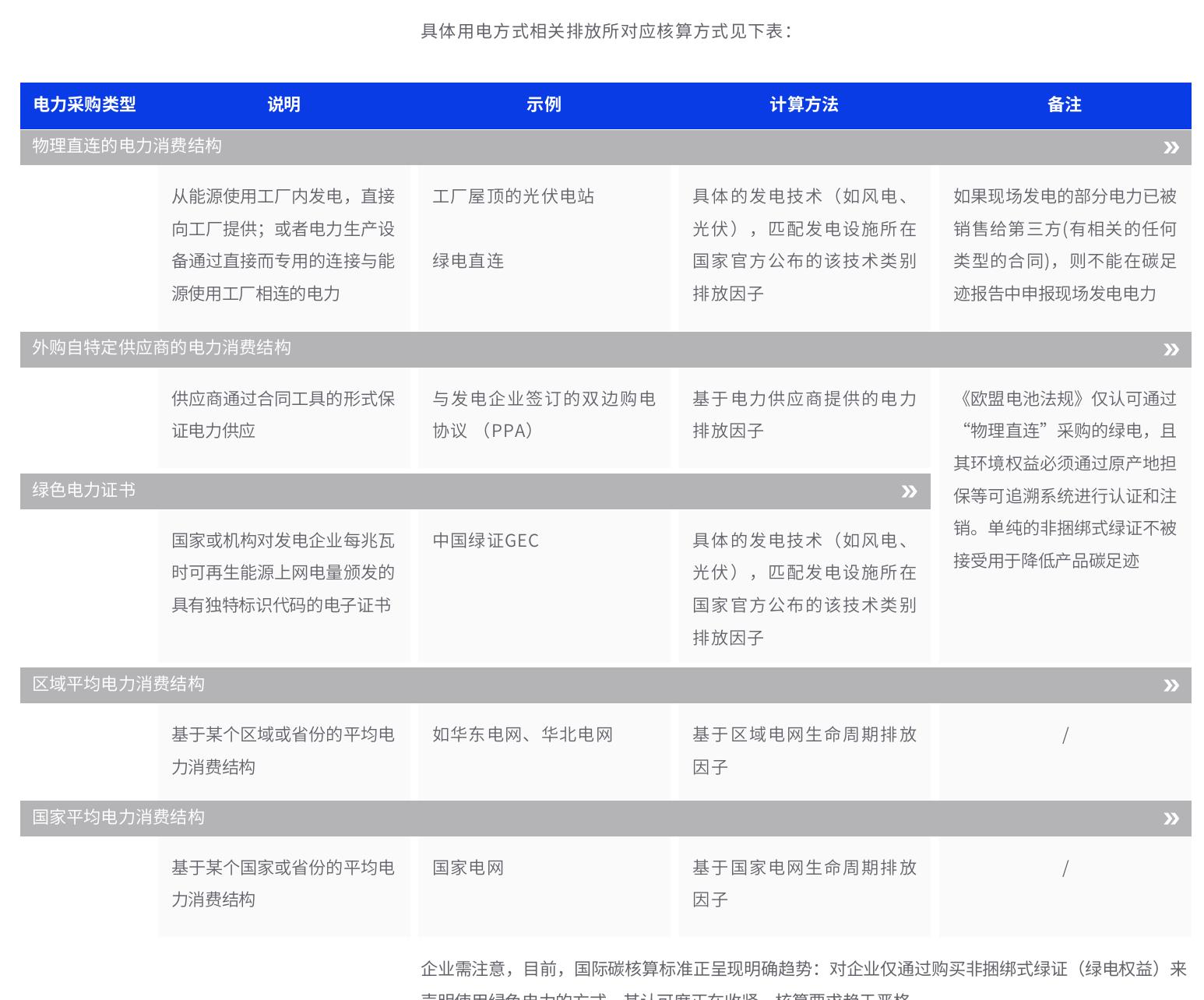The width and height of the screenshot is (1204, 1000).
Task: Click the calculation method cell in 绿色电力证书 row
Action: (x=804, y=586)
